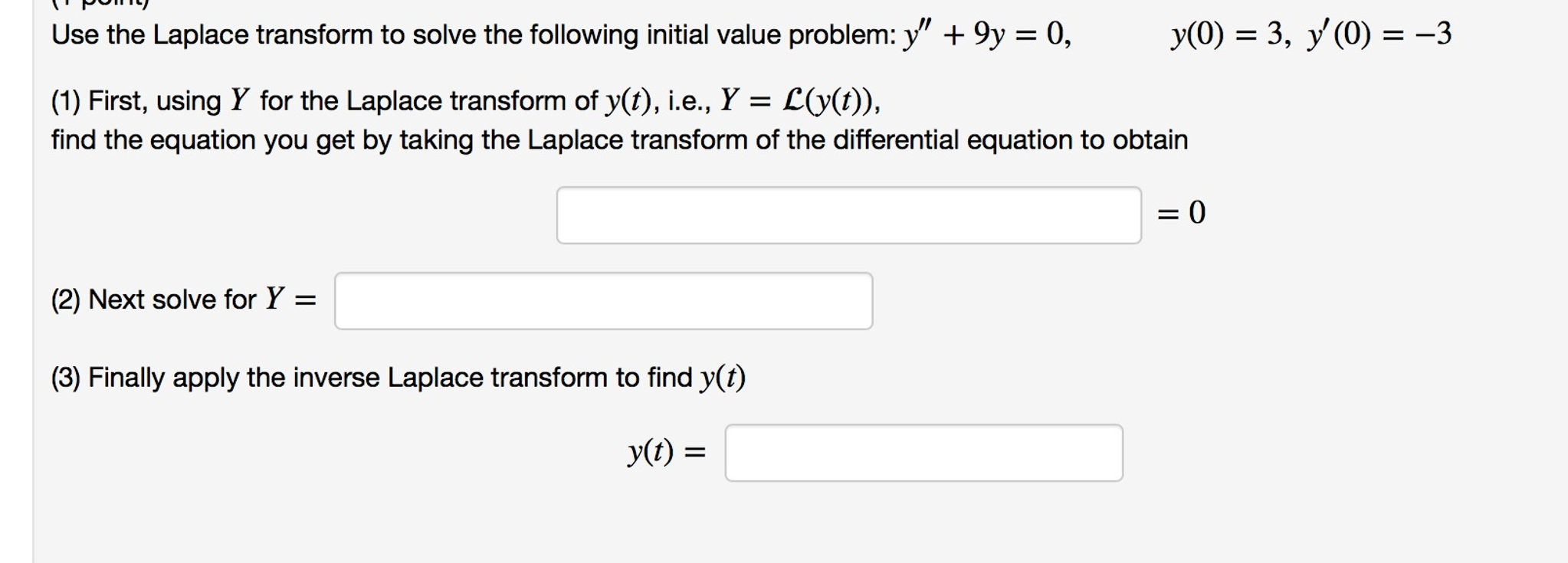Click the script L Laplace operator symbol

(x=792, y=100)
